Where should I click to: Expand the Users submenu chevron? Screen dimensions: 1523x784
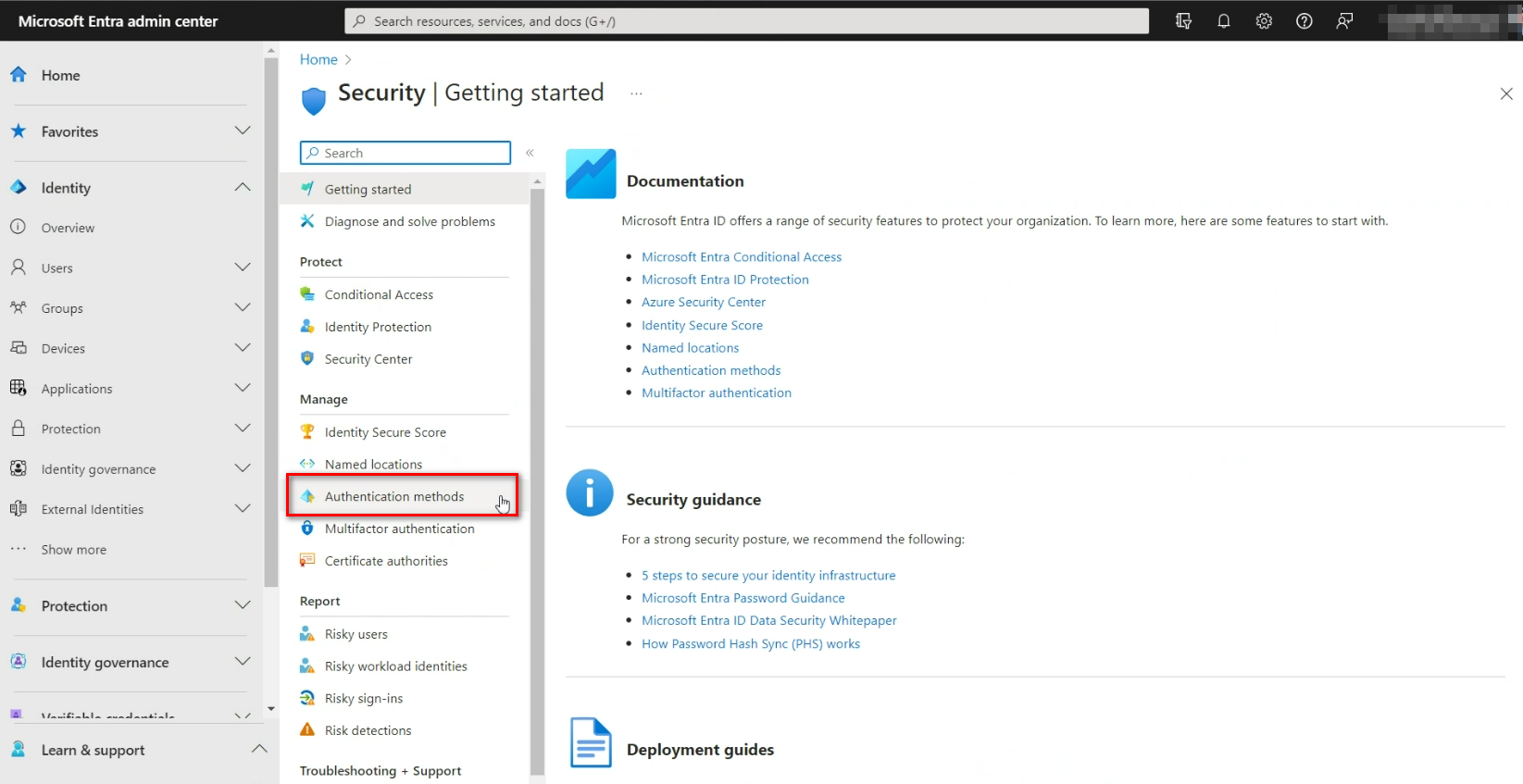click(x=243, y=267)
